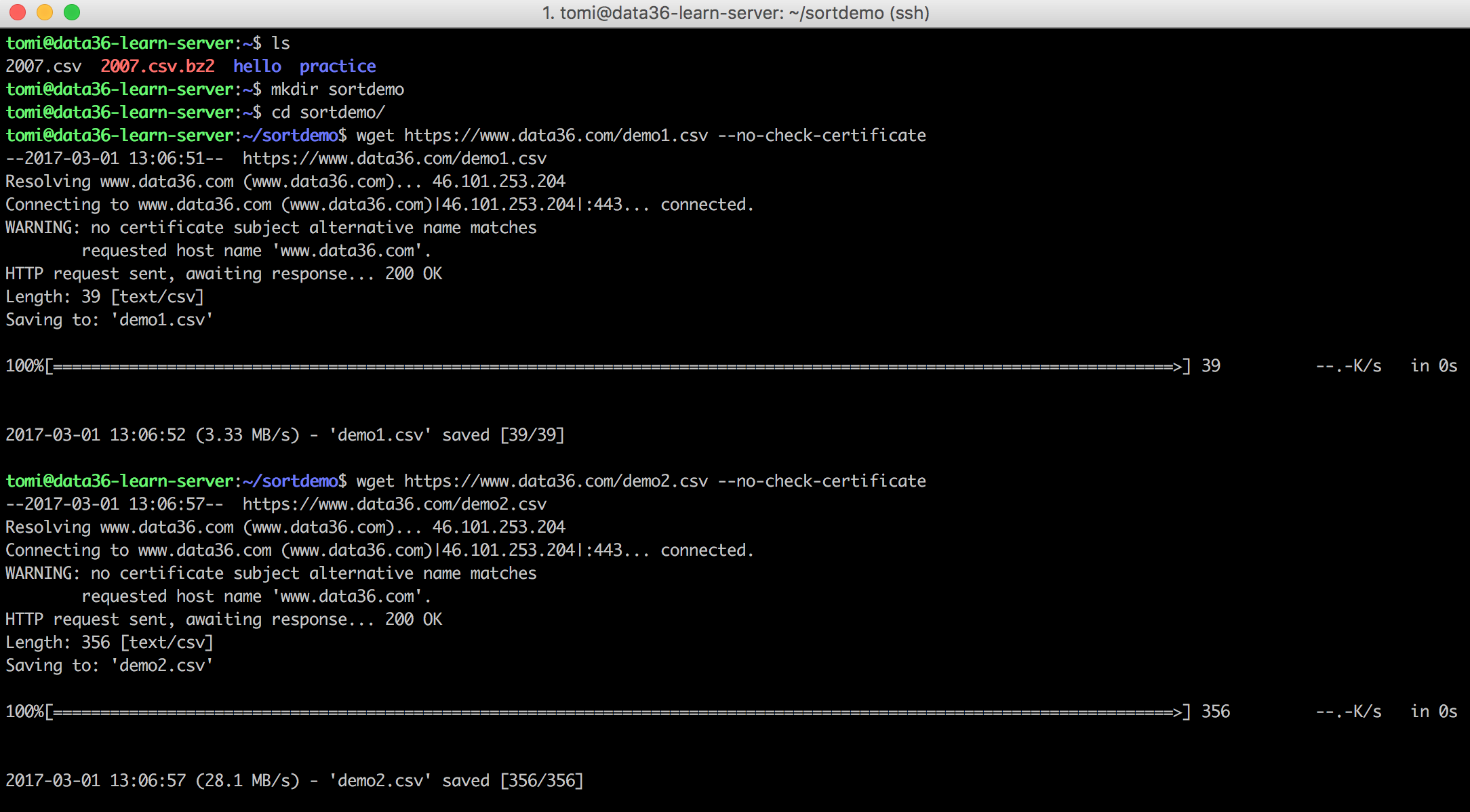
Task: Click the yellow minimize window button
Action: click(x=43, y=12)
